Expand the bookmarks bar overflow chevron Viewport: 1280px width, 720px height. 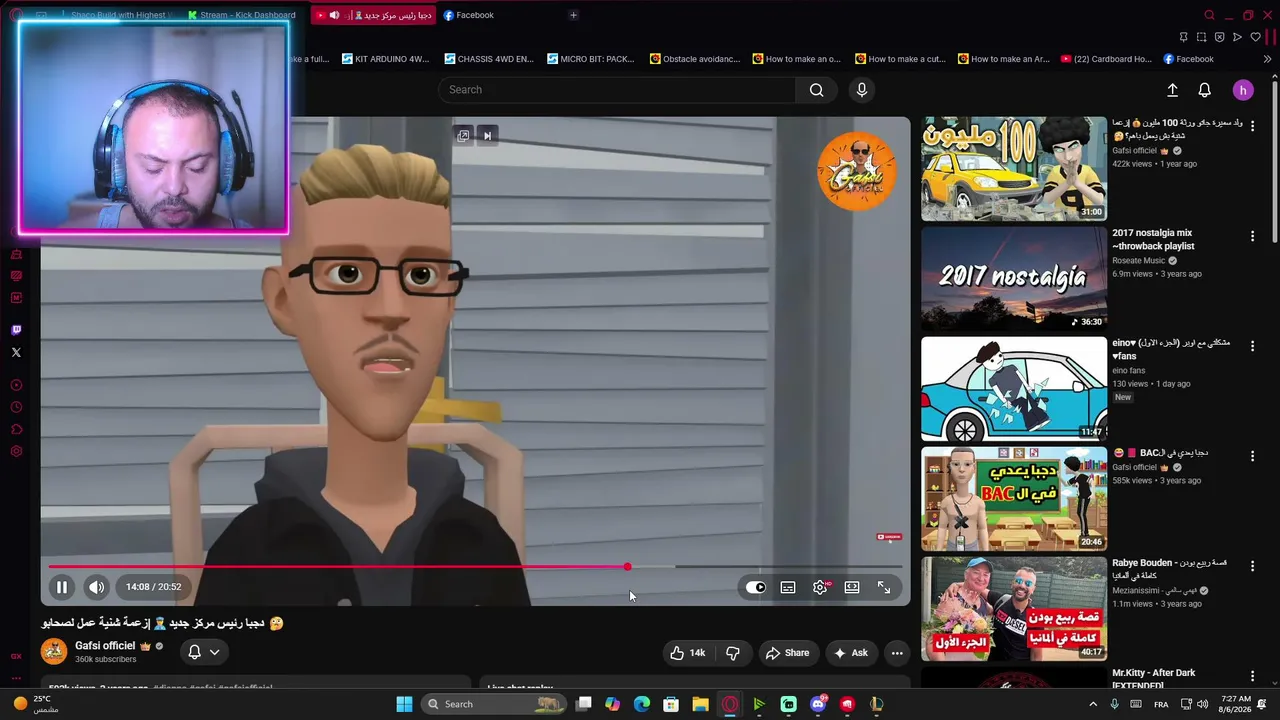click(x=1267, y=59)
